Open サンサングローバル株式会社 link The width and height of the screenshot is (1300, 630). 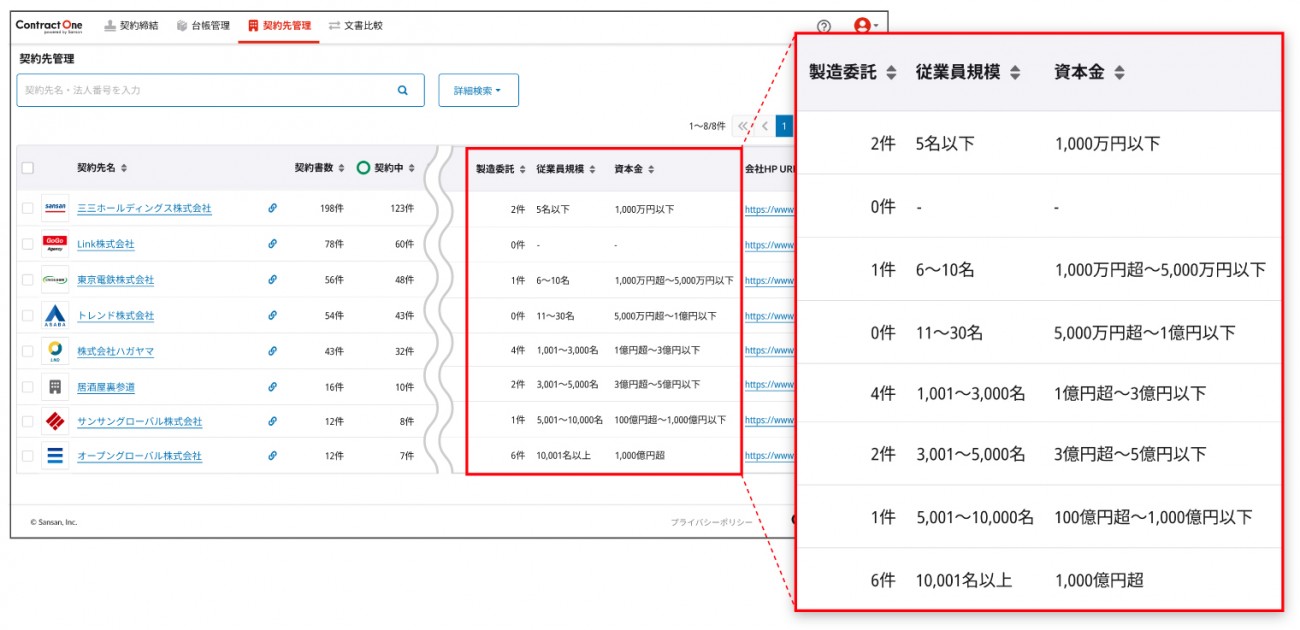click(x=139, y=422)
